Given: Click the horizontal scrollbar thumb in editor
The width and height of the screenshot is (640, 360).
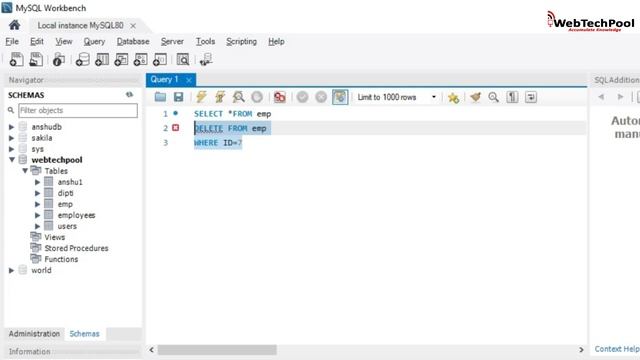Looking at the screenshot, I should tap(217, 350).
